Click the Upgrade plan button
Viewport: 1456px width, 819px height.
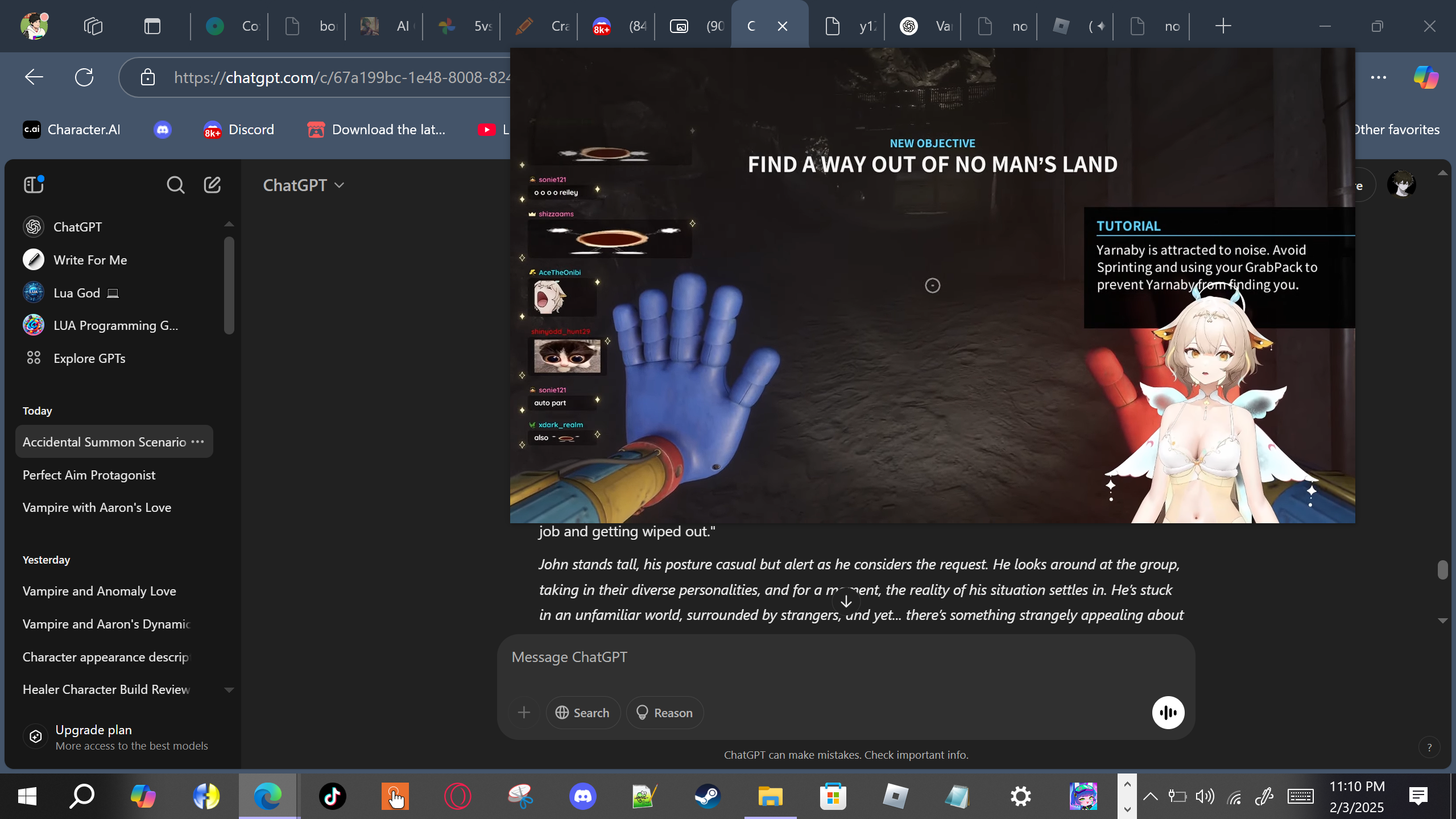pos(119,737)
